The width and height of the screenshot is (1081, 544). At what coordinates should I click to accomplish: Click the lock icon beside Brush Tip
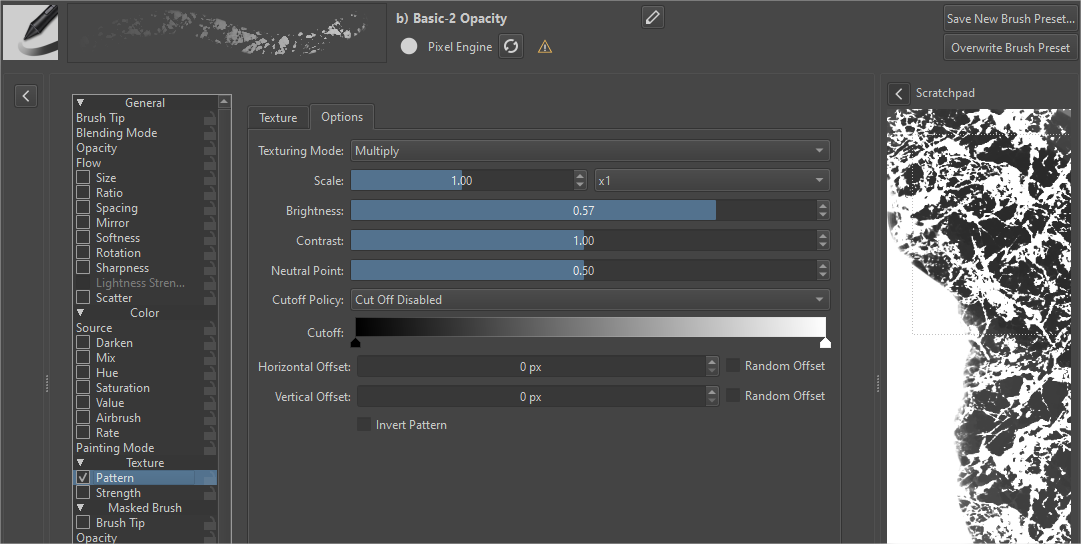click(x=210, y=118)
